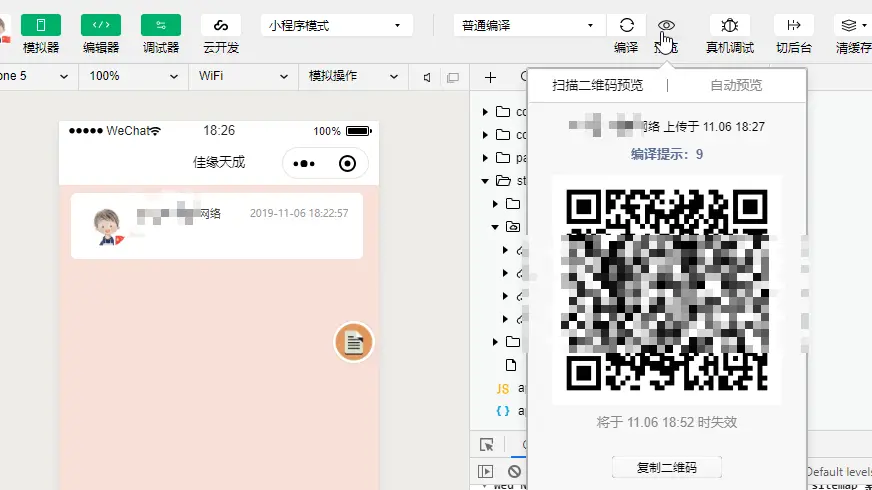Screen dimensions: 872x490
Task: Open the WiFi network dropdown
Action: point(244,76)
